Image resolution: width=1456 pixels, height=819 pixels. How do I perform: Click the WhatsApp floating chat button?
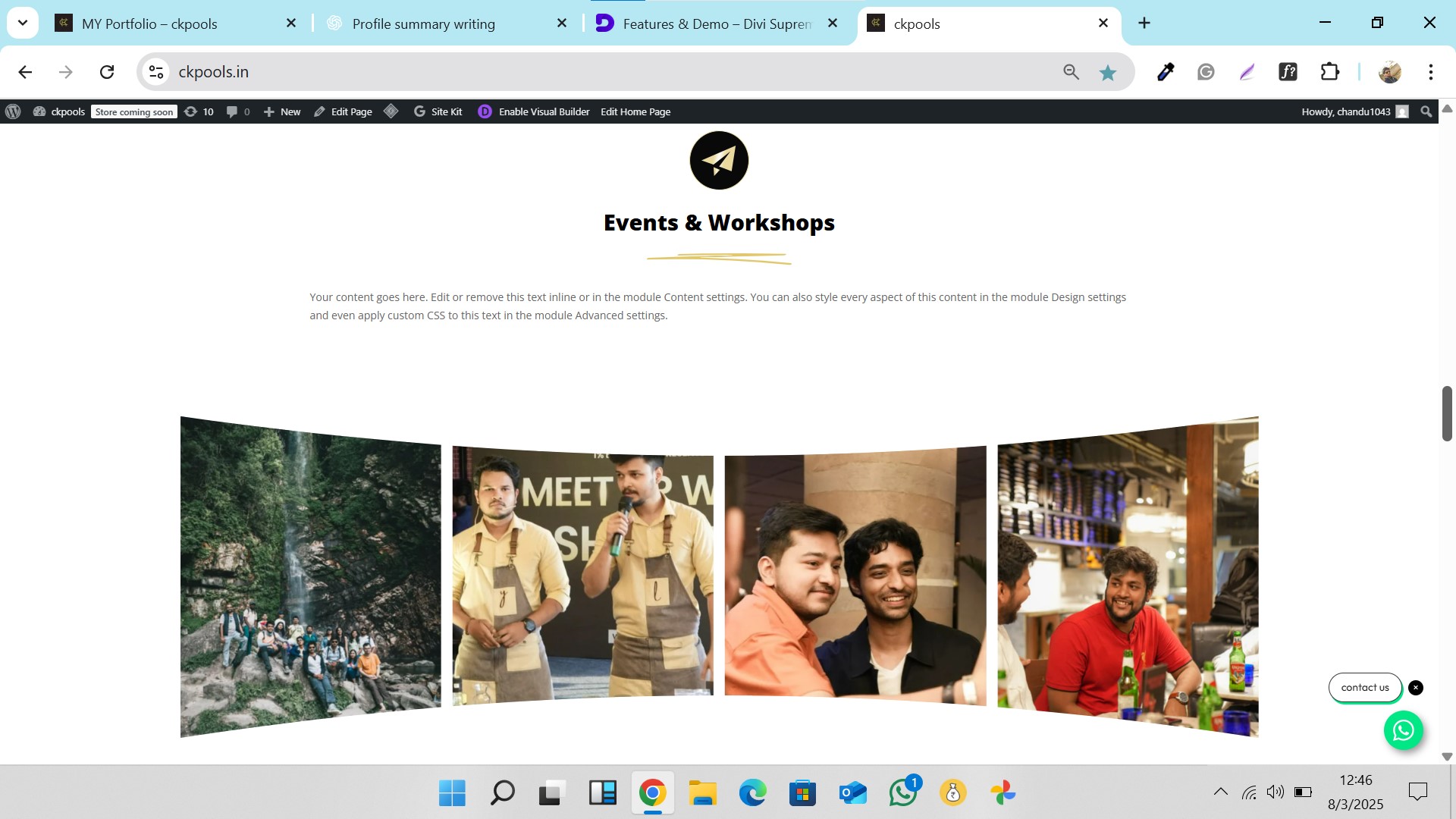click(x=1403, y=730)
